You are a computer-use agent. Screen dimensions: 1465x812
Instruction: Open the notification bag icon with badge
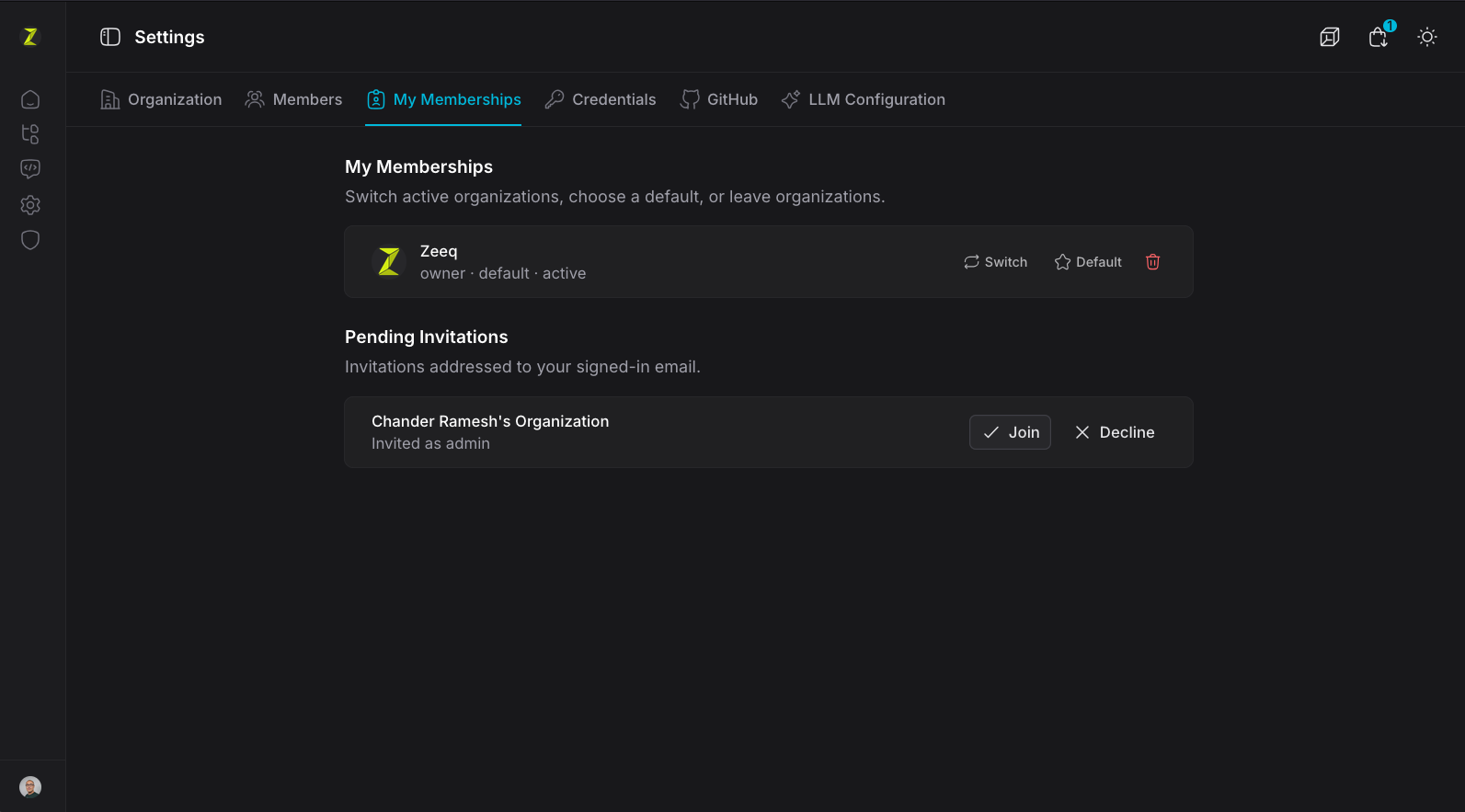[x=1379, y=37]
